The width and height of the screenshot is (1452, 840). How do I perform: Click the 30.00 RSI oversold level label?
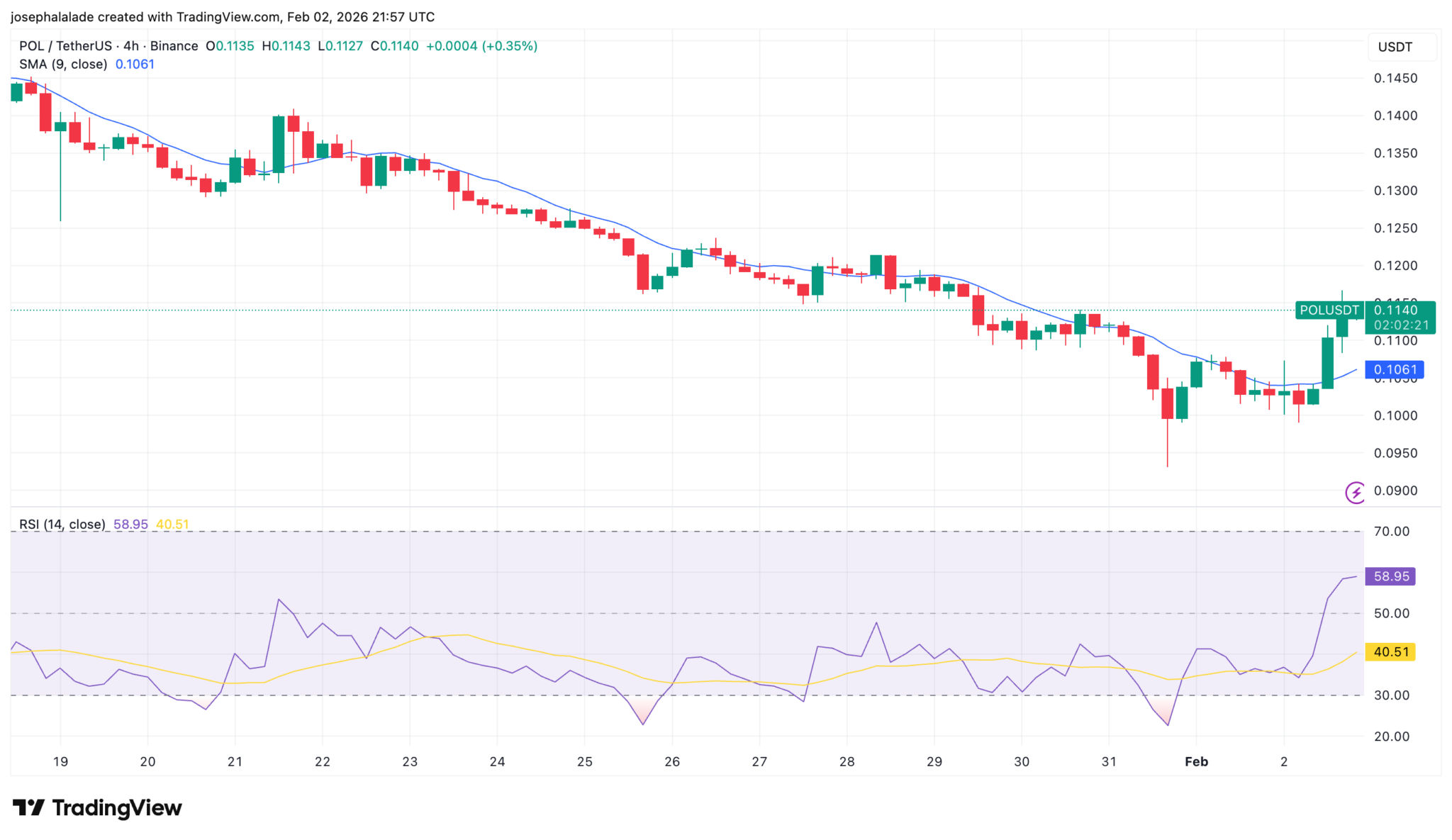[1391, 695]
